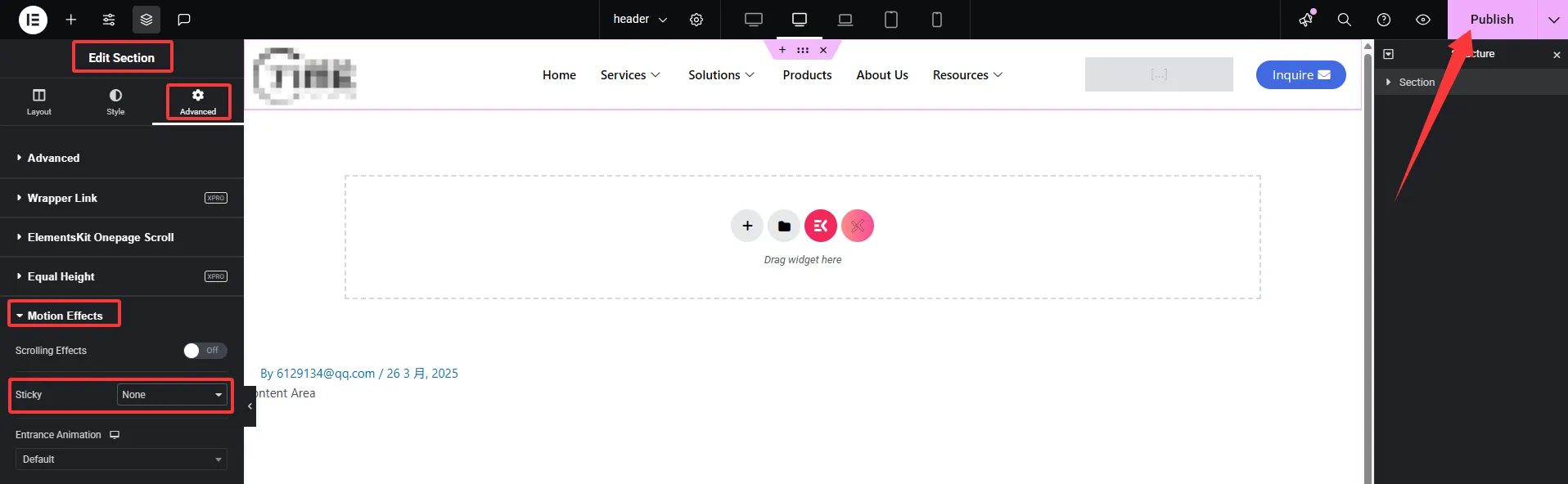Expand Section item in Structure panel
The image size is (1568, 484).
coord(1389,83)
